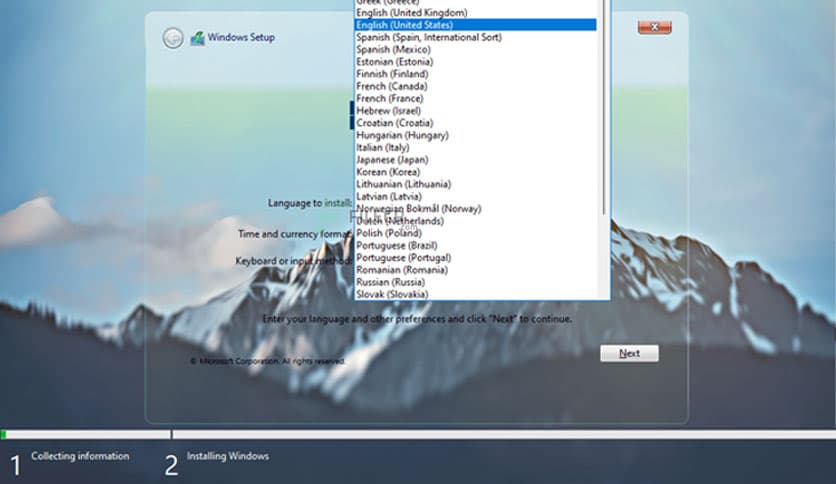The width and height of the screenshot is (836, 484).
Task: Select Polish (Poland) entry
Action: coord(476,233)
